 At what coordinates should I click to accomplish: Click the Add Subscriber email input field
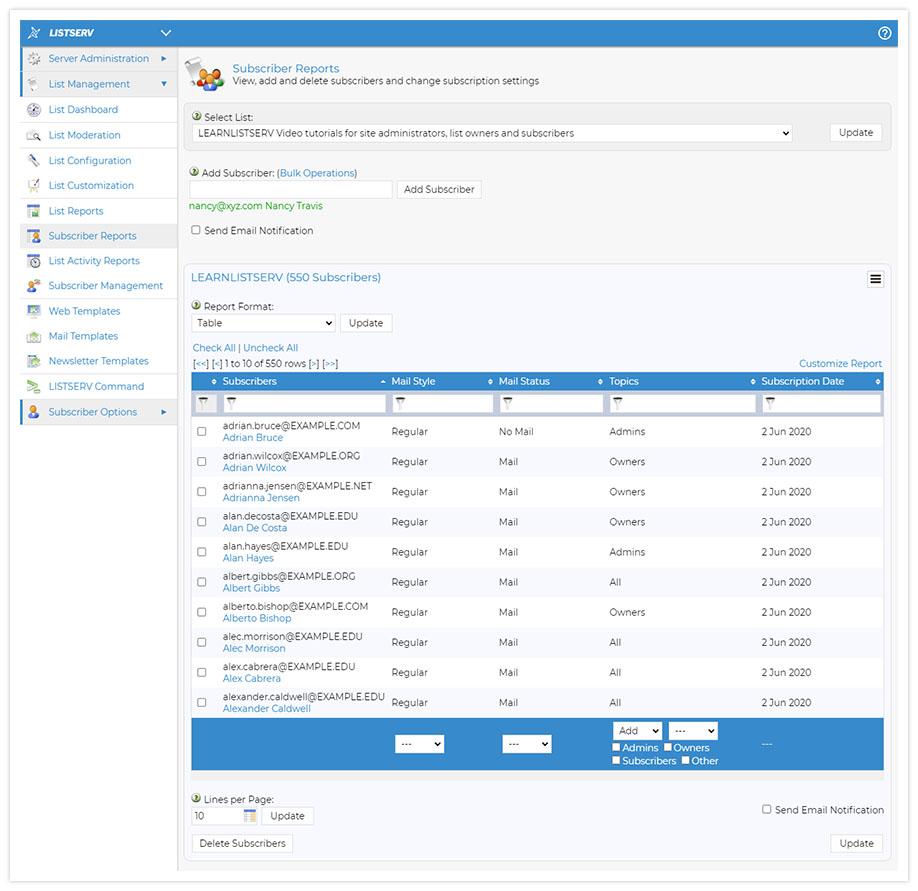[291, 189]
